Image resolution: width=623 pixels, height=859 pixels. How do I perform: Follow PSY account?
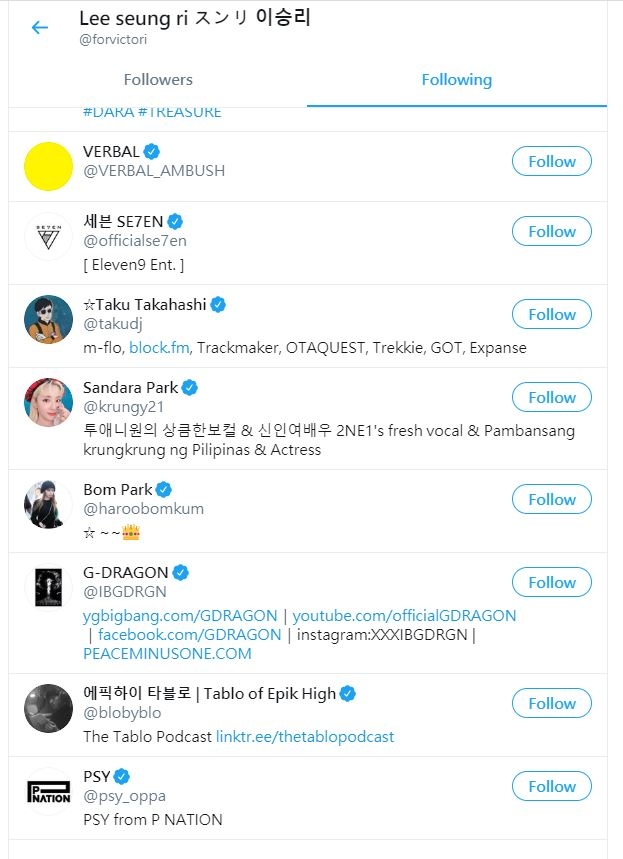(551, 786)
